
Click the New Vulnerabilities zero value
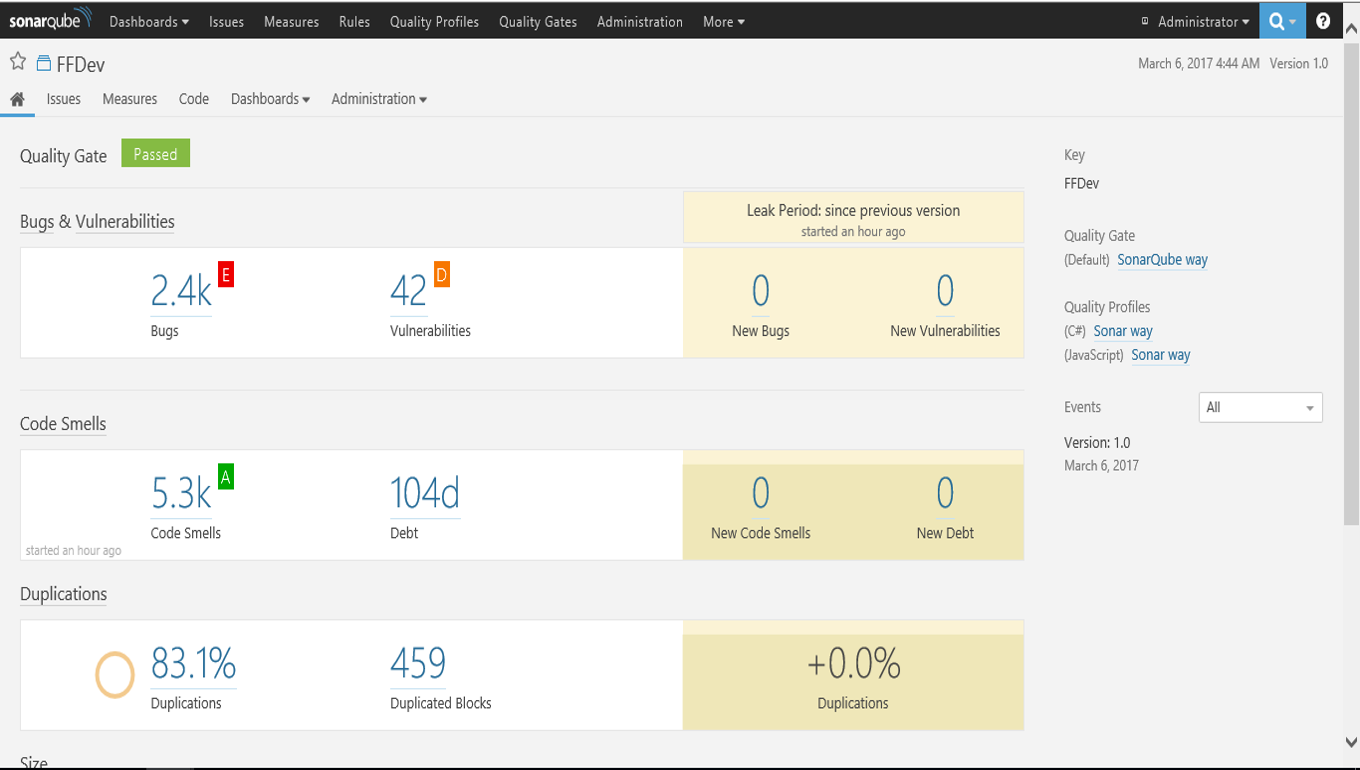[945, 291]
